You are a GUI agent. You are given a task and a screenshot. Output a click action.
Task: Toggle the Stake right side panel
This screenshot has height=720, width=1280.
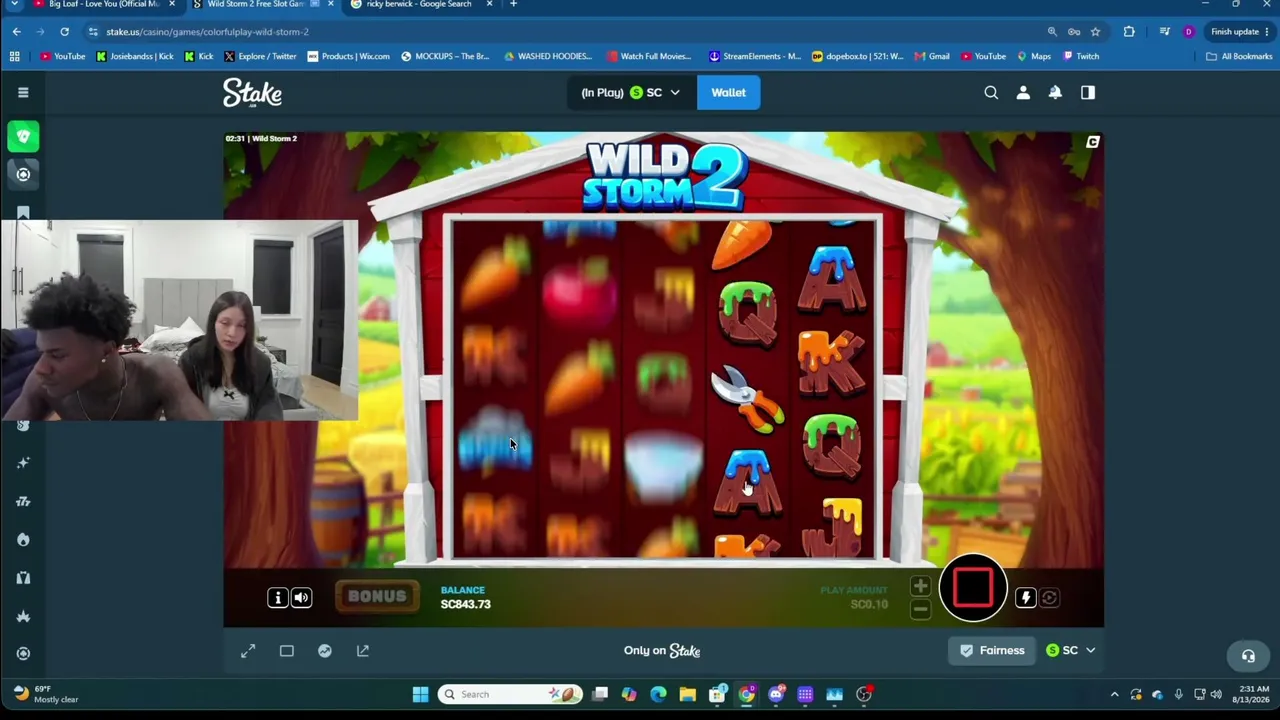pos(1088,92)
